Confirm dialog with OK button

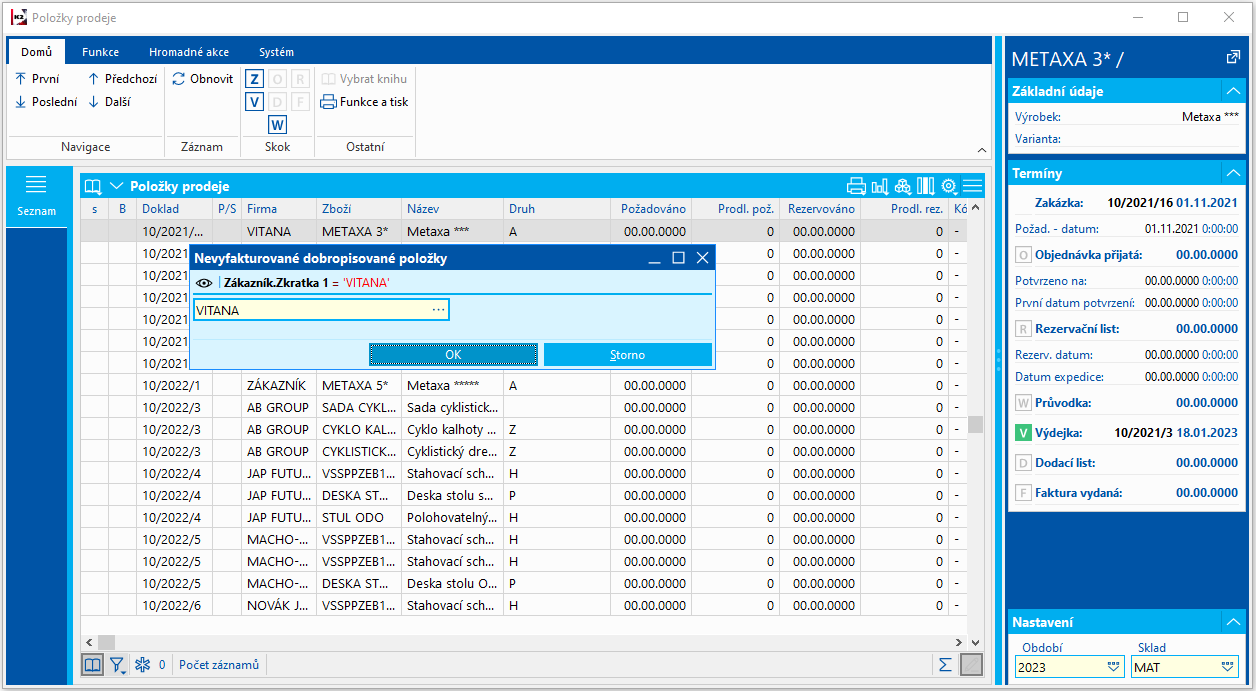click(453, 355)
